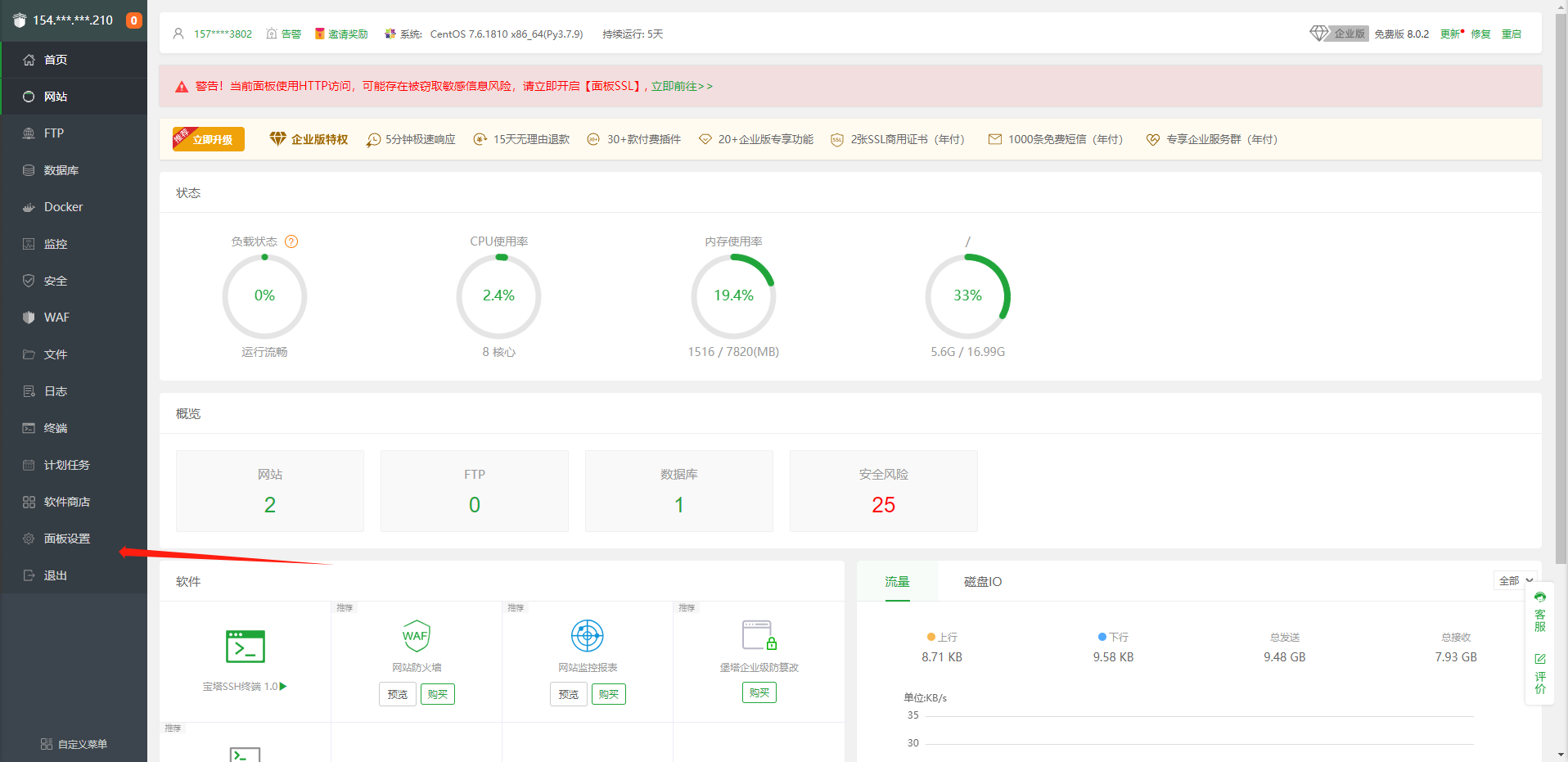Click the 企业版特权 diamond icon

[278, 139]
